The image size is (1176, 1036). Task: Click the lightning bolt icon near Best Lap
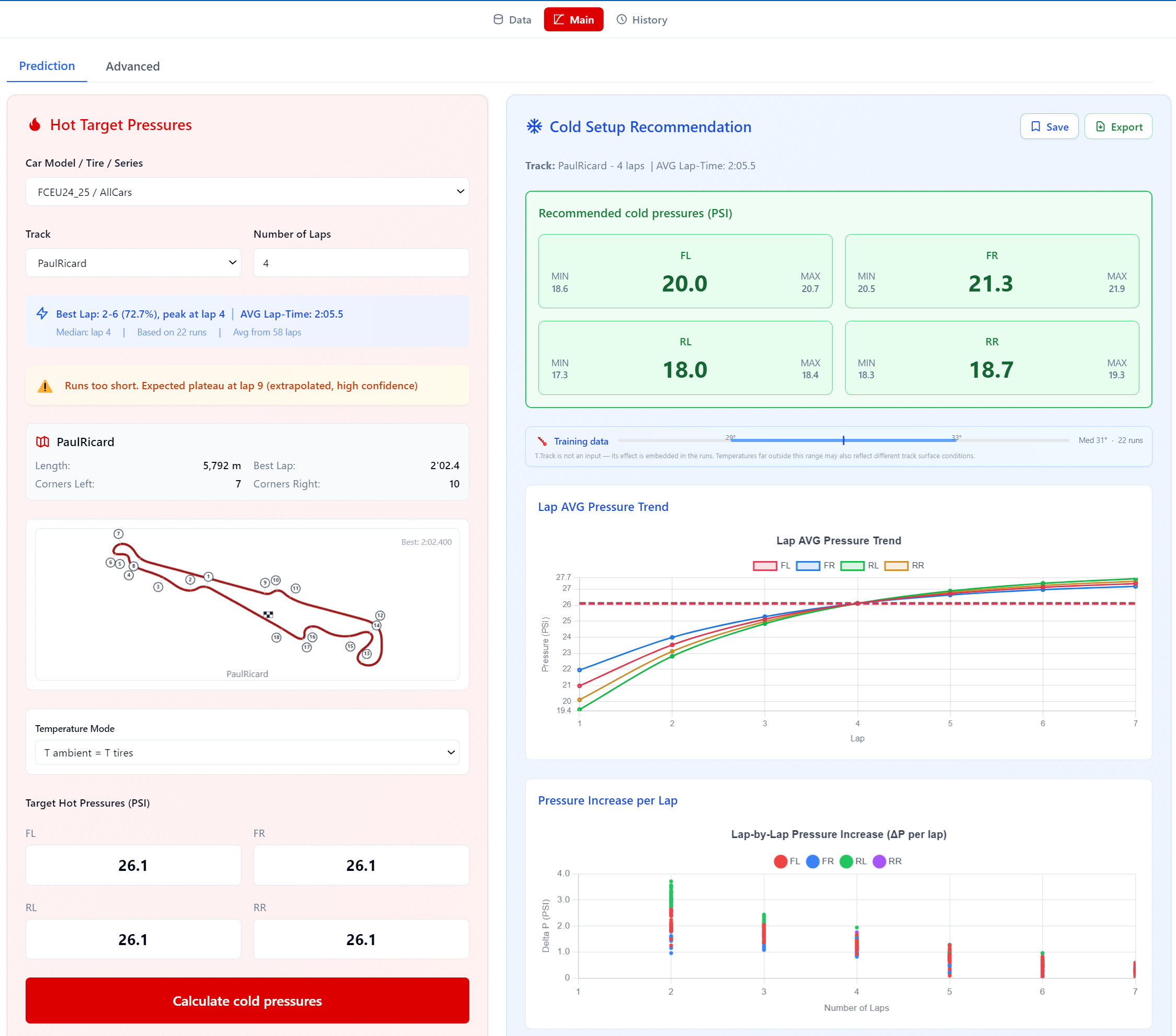tap(42, 313)
